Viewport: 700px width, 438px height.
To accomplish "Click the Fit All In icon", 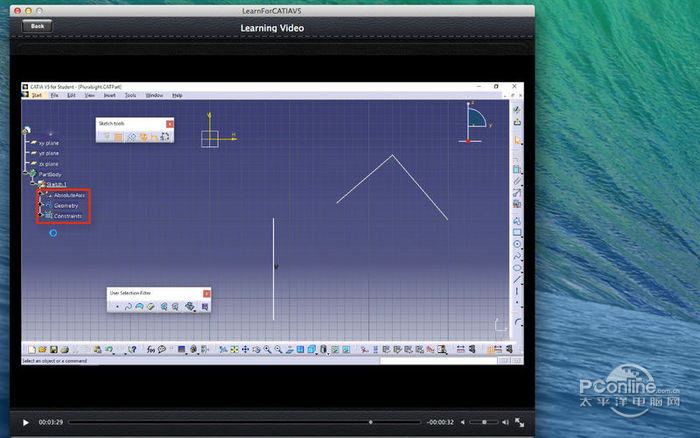I will 234,349.
